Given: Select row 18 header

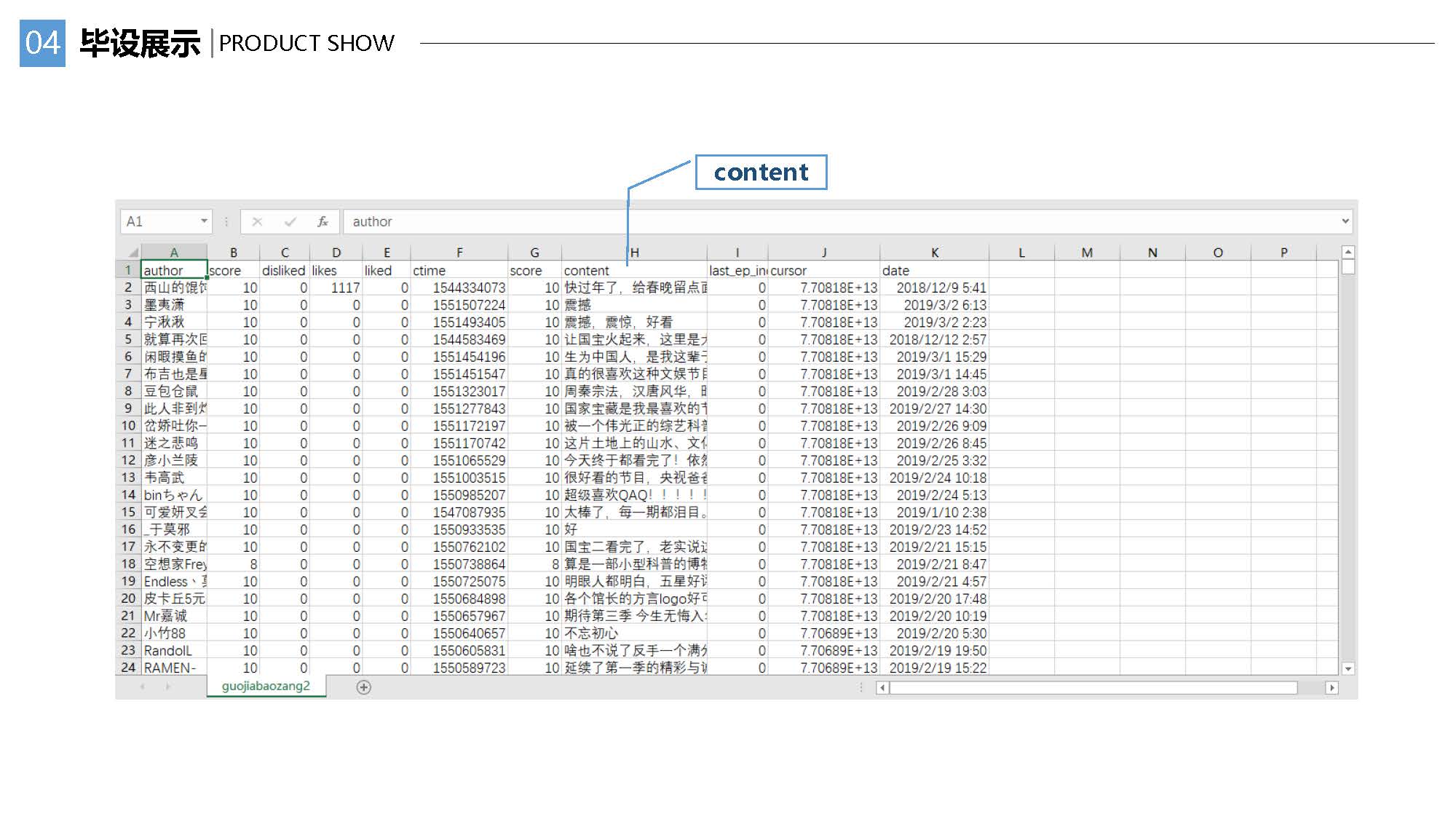Looking at the screenshot, I should [x=129, y=564].
